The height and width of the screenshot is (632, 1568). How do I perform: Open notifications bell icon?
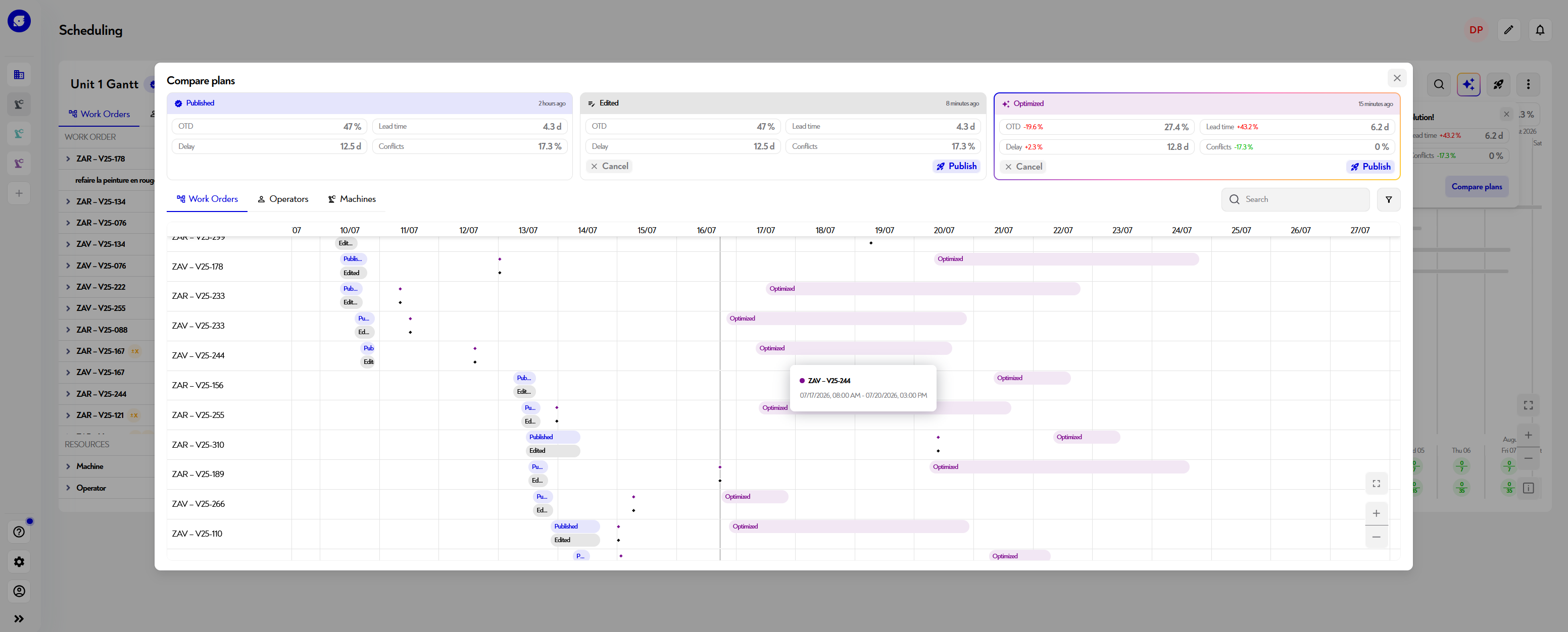click(1540, 30)
